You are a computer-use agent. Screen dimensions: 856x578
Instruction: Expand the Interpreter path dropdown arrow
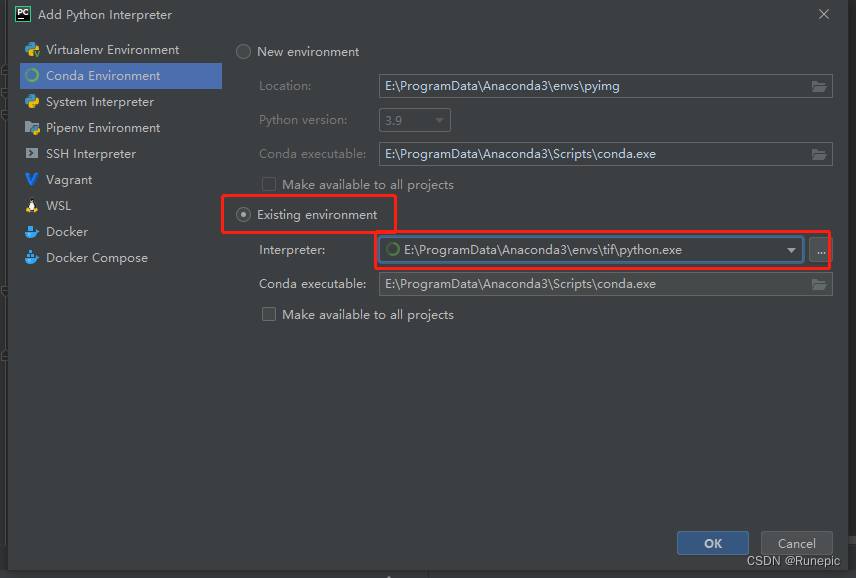[791, 251]
